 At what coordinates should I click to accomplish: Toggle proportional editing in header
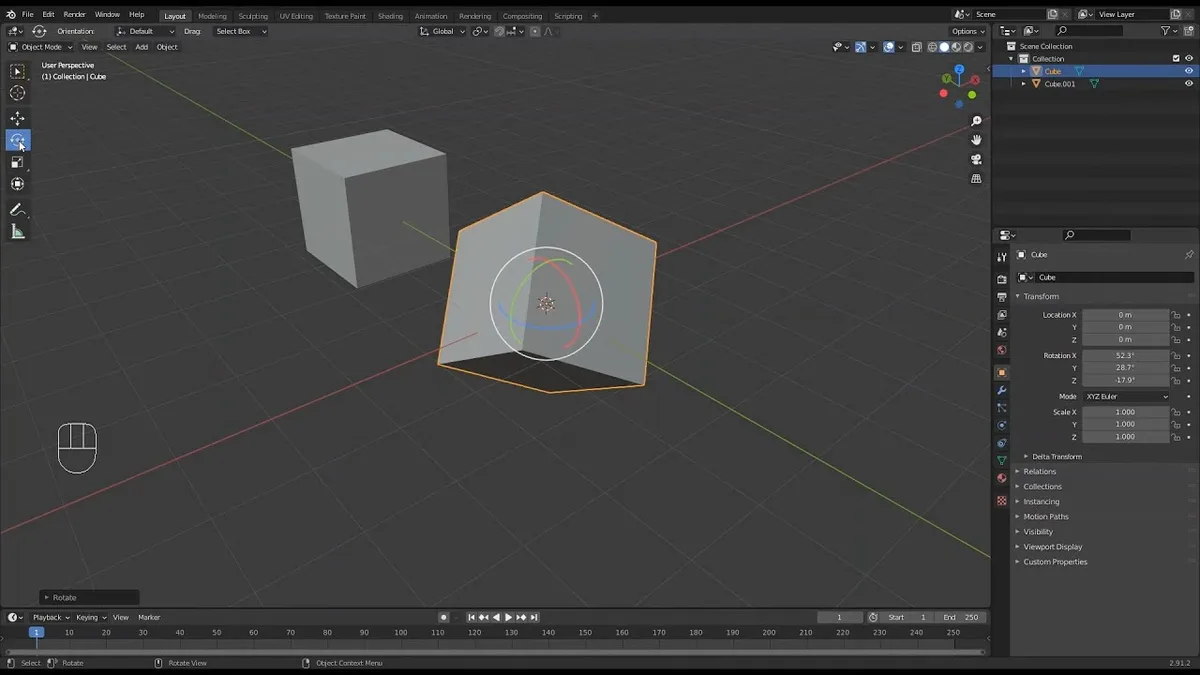pos(535,31)
